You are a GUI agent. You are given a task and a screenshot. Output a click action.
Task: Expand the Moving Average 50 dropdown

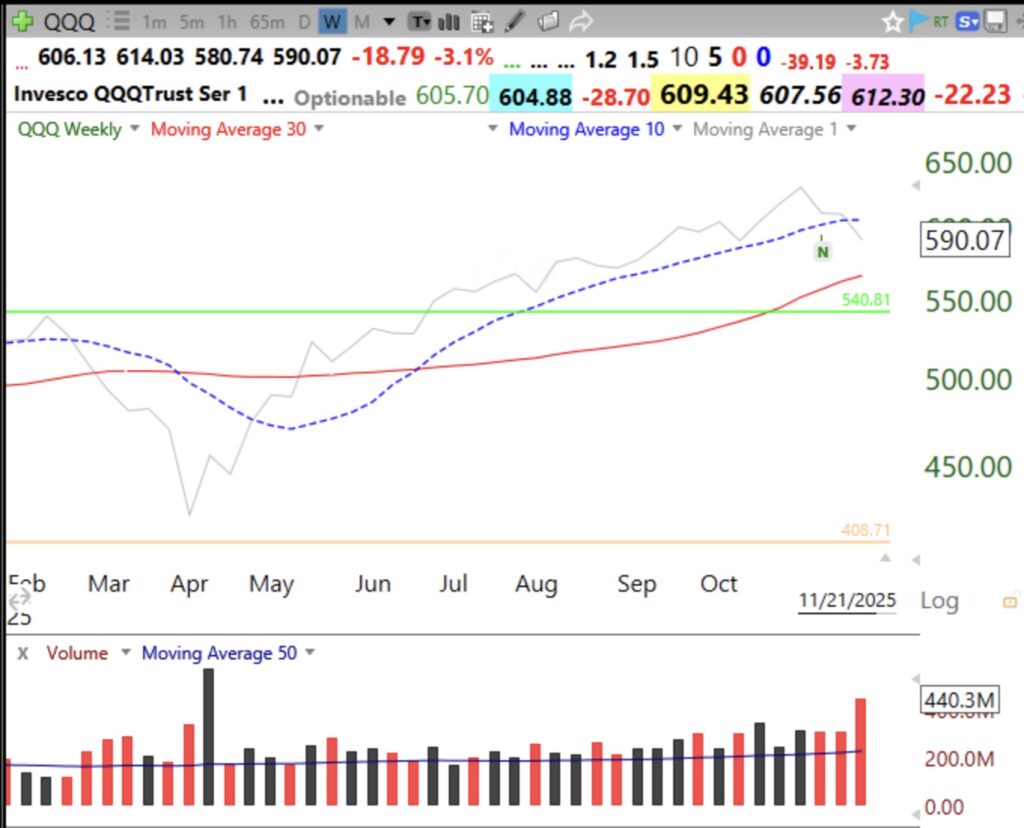(x=309, y=652)
